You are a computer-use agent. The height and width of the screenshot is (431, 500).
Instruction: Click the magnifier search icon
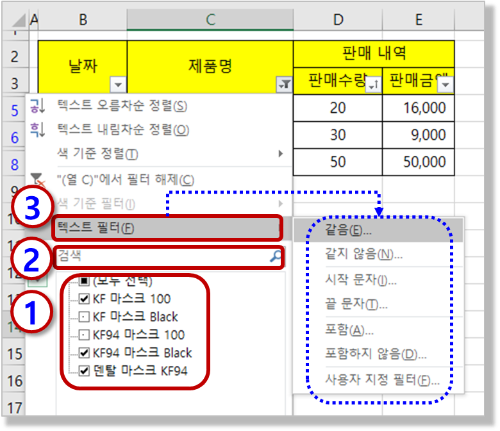pos(276,256)
